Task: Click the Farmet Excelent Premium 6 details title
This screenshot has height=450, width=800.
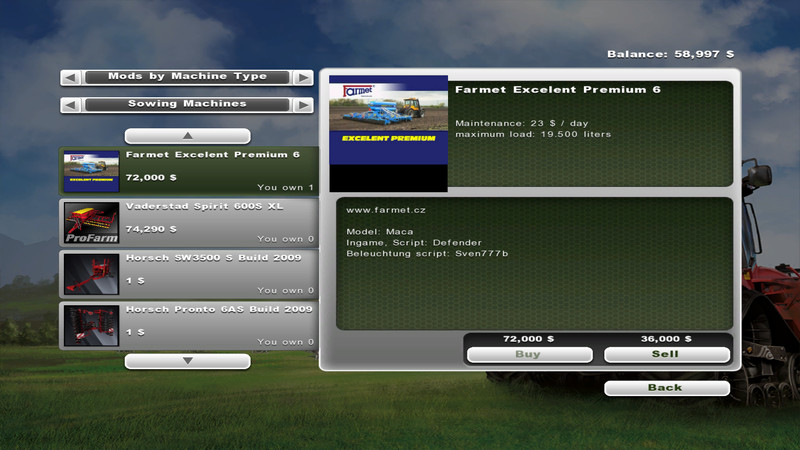Action: tap(558, 90)
